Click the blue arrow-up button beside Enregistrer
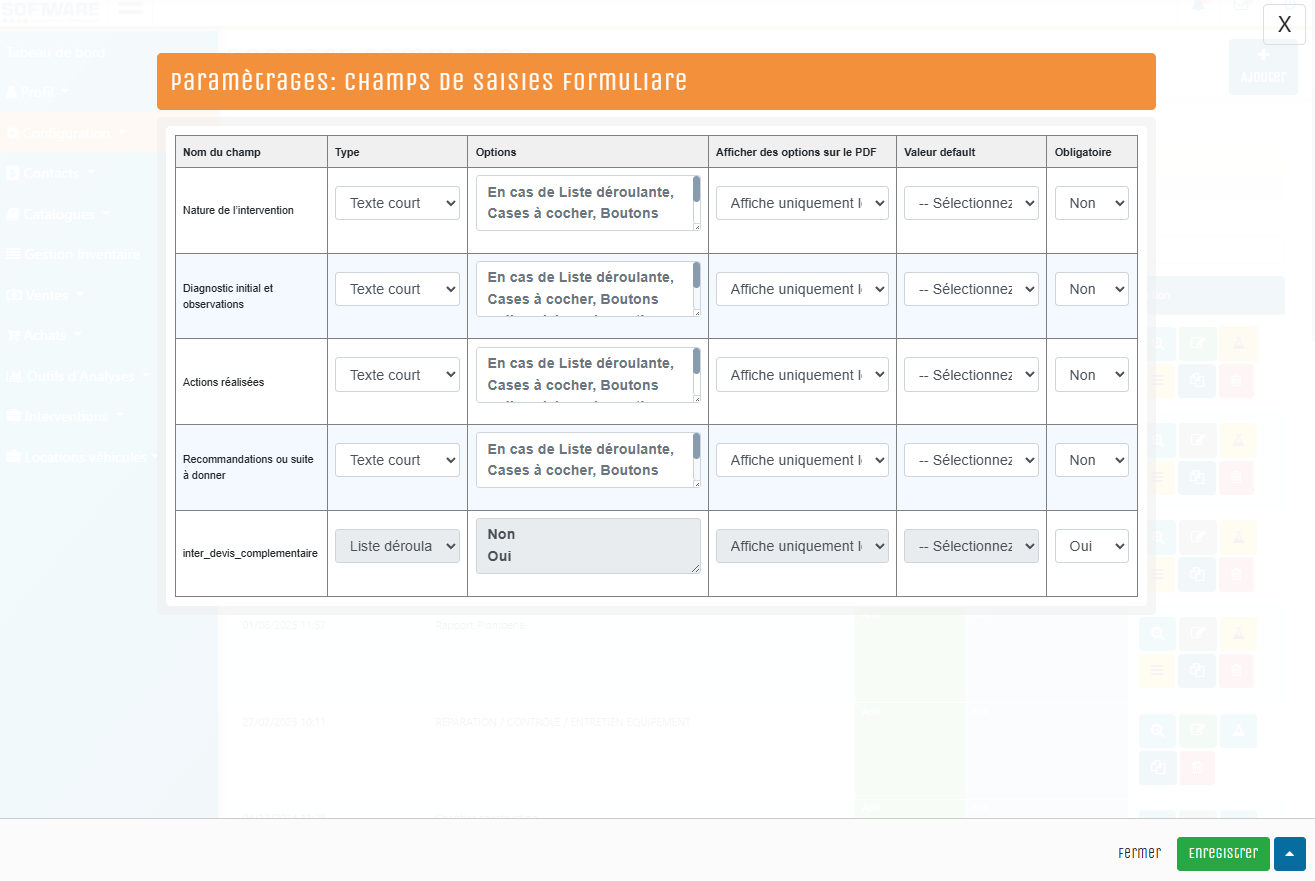Viewport: 1315px width, 881px height. [1289, 853]
